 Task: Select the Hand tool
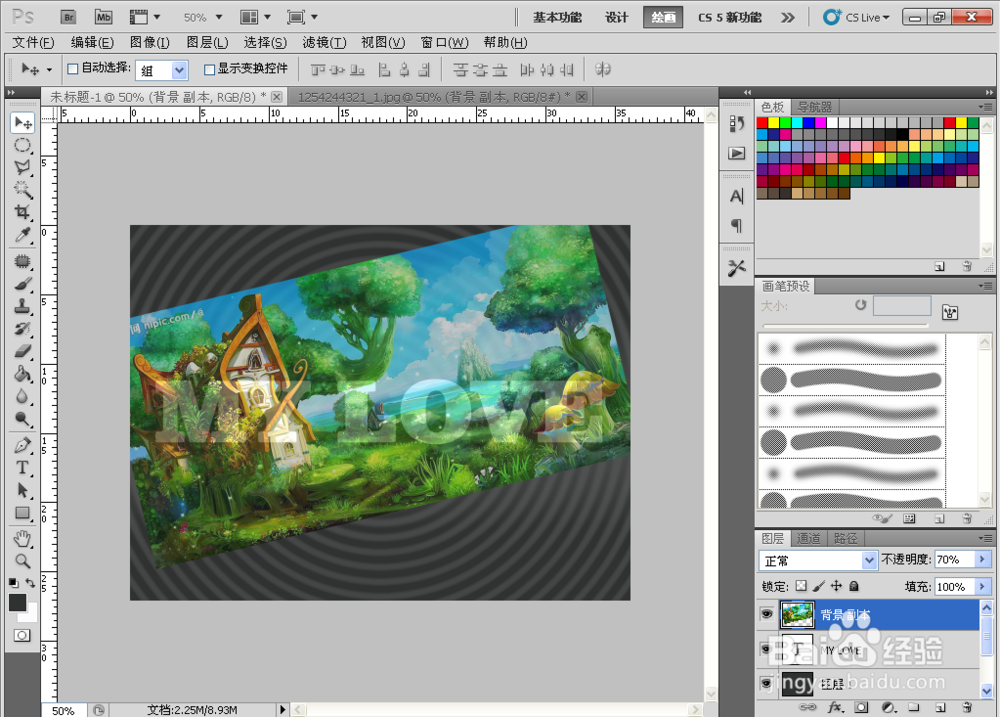(x=22, y=538)
